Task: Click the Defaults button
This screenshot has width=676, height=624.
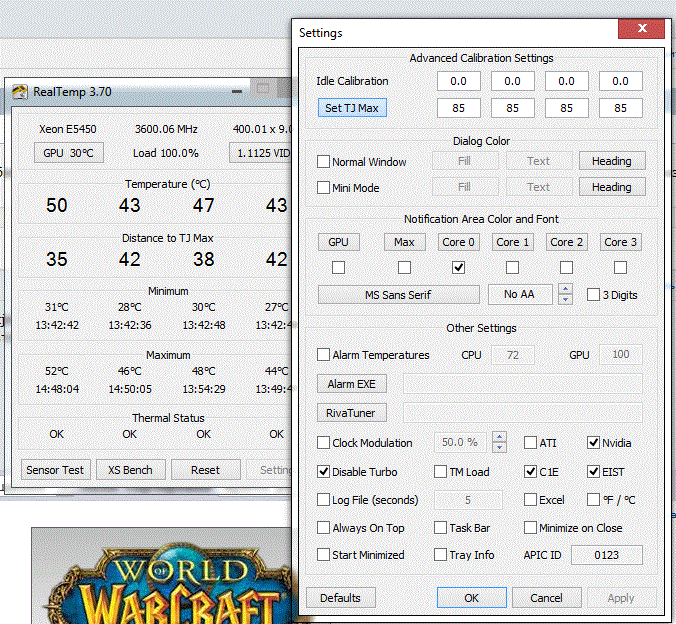Action: [x=341, y=598]
